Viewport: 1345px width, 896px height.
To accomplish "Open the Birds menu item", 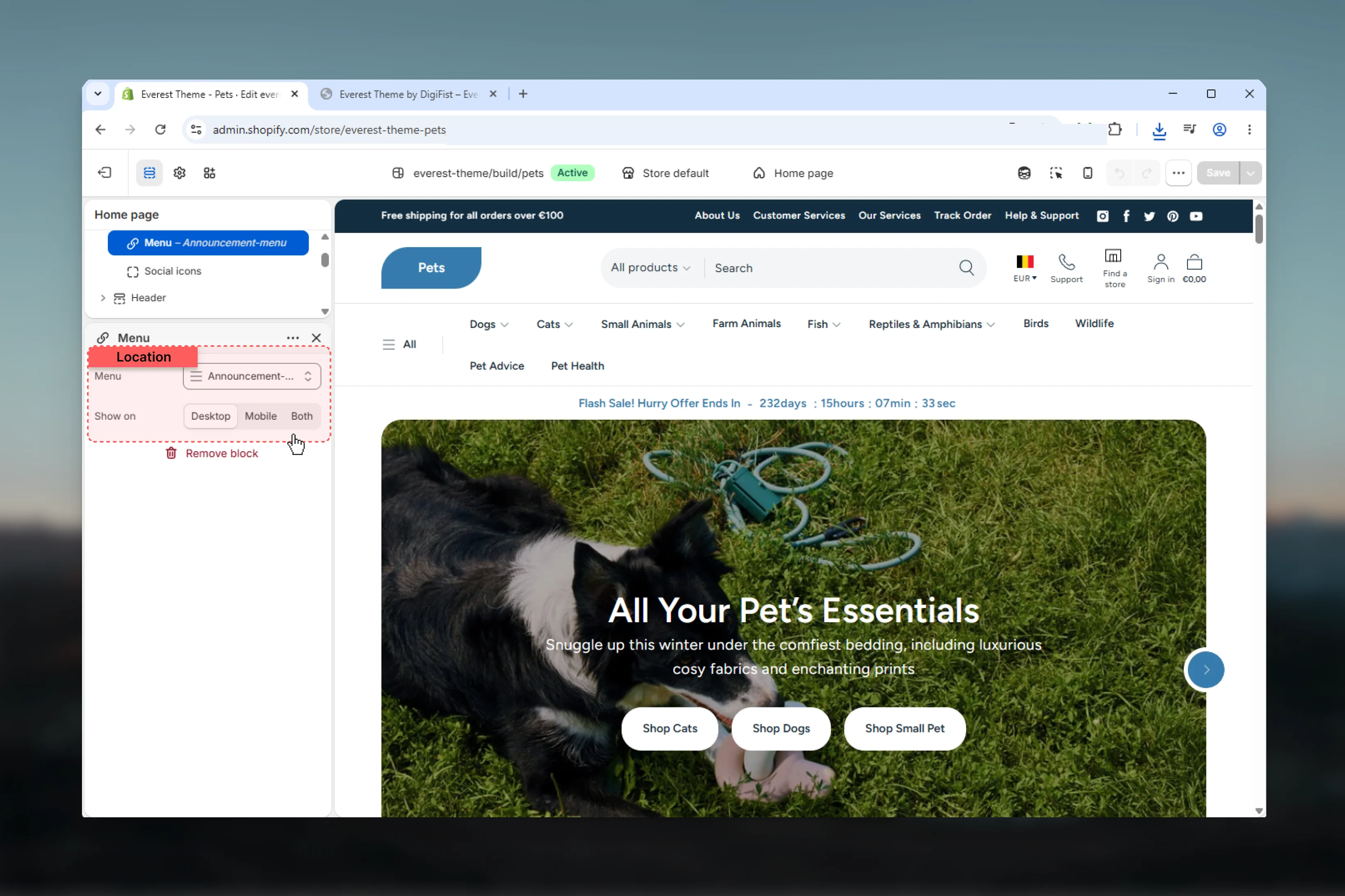I will click(x=1035, y=323).
